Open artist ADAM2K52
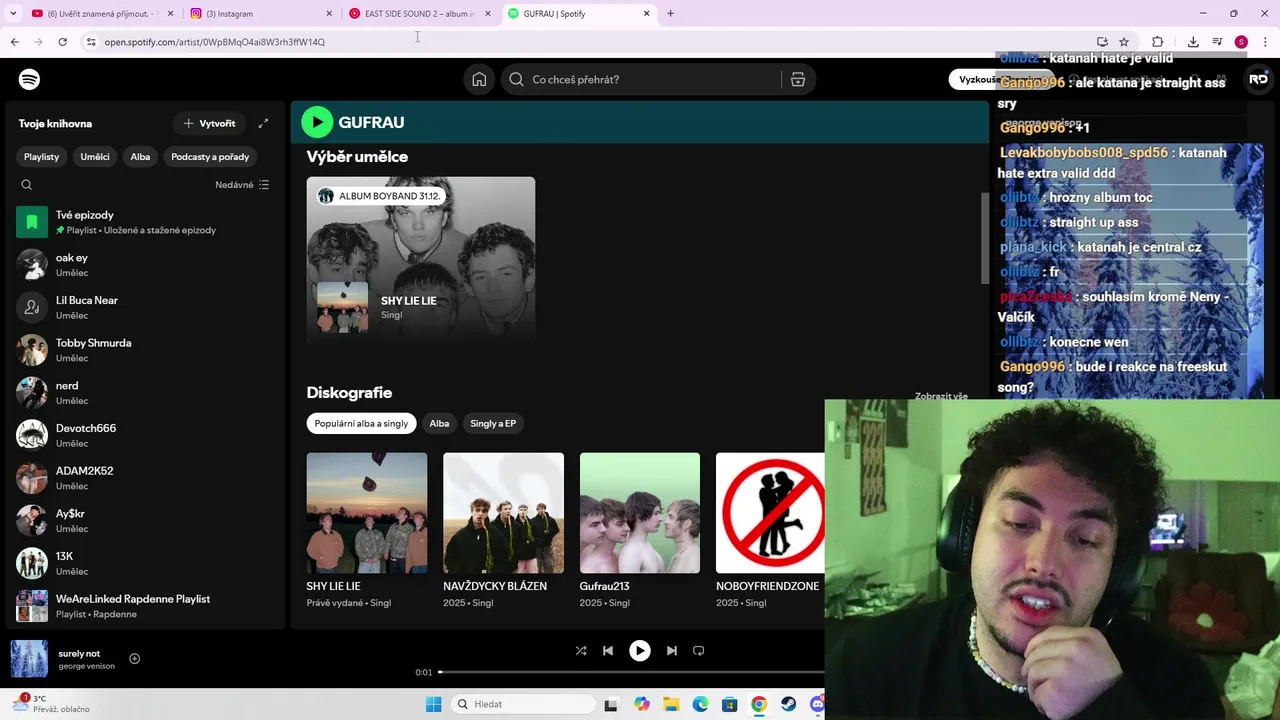Image resolution: width=1280 pixels, height=720 pixels. (x=146, y=478)
